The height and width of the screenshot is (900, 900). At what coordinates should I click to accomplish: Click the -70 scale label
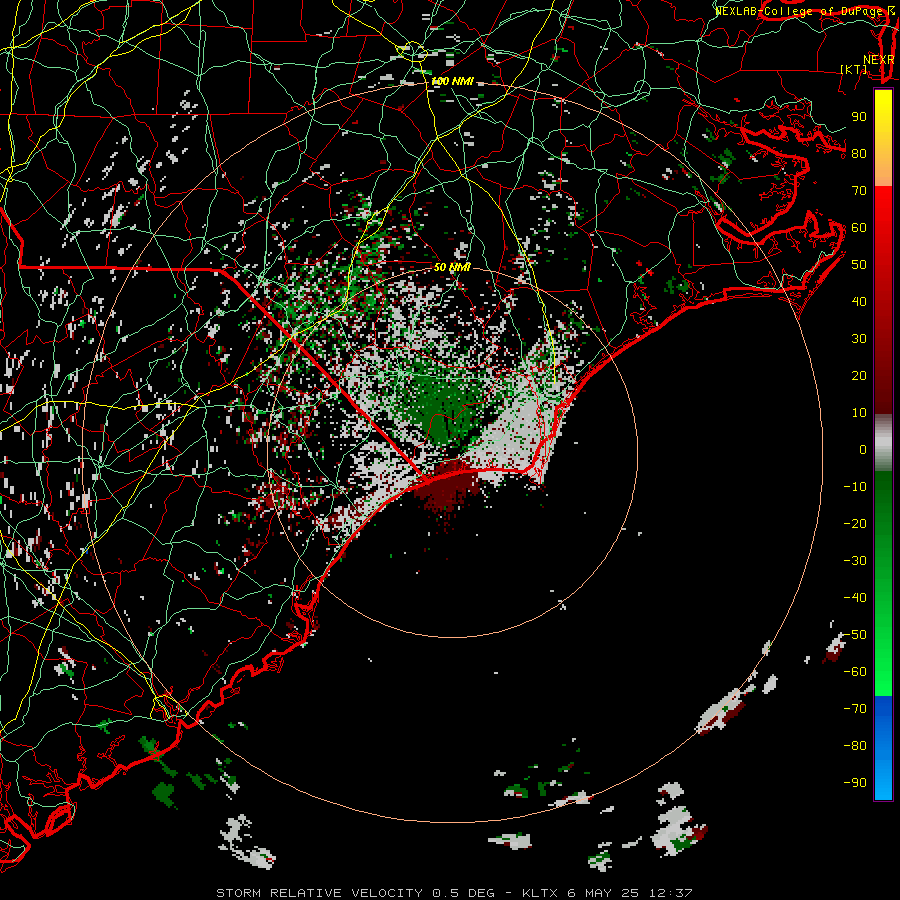tap(855, 709)
